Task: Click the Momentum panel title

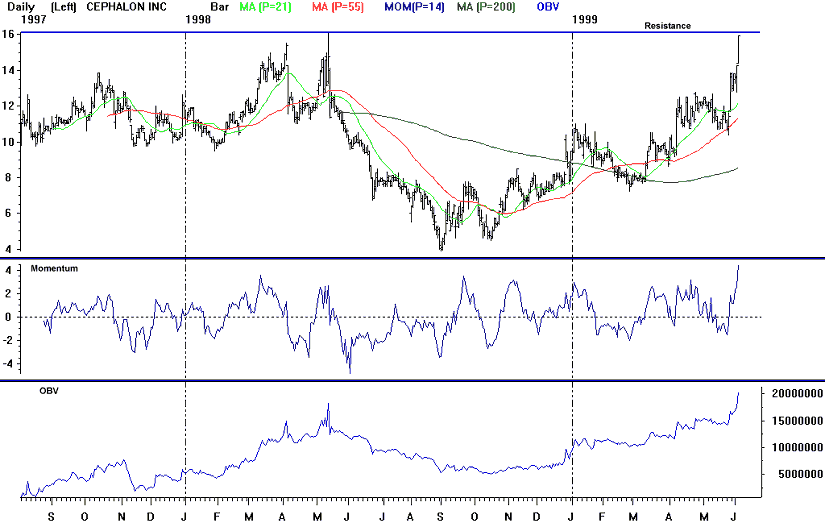Action: (54, 268)
